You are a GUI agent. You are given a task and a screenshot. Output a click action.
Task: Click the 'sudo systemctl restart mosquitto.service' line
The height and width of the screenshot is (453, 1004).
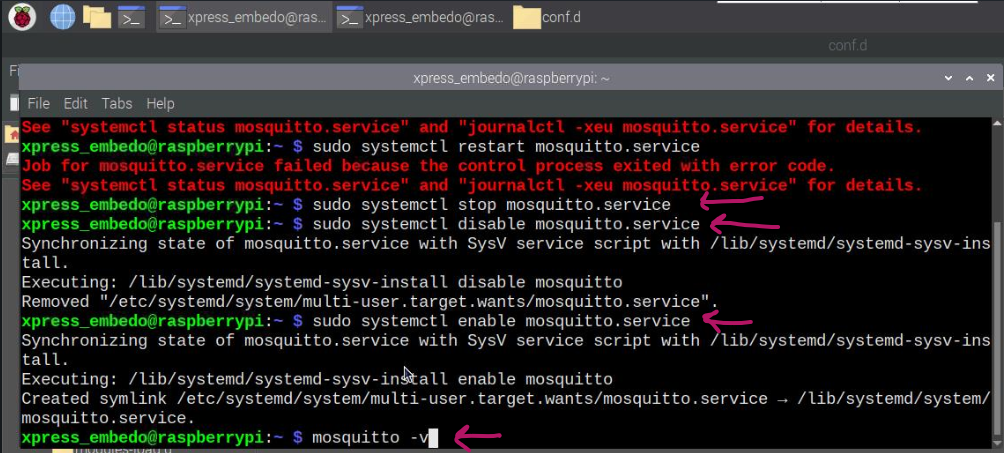[x=360, y=147]
